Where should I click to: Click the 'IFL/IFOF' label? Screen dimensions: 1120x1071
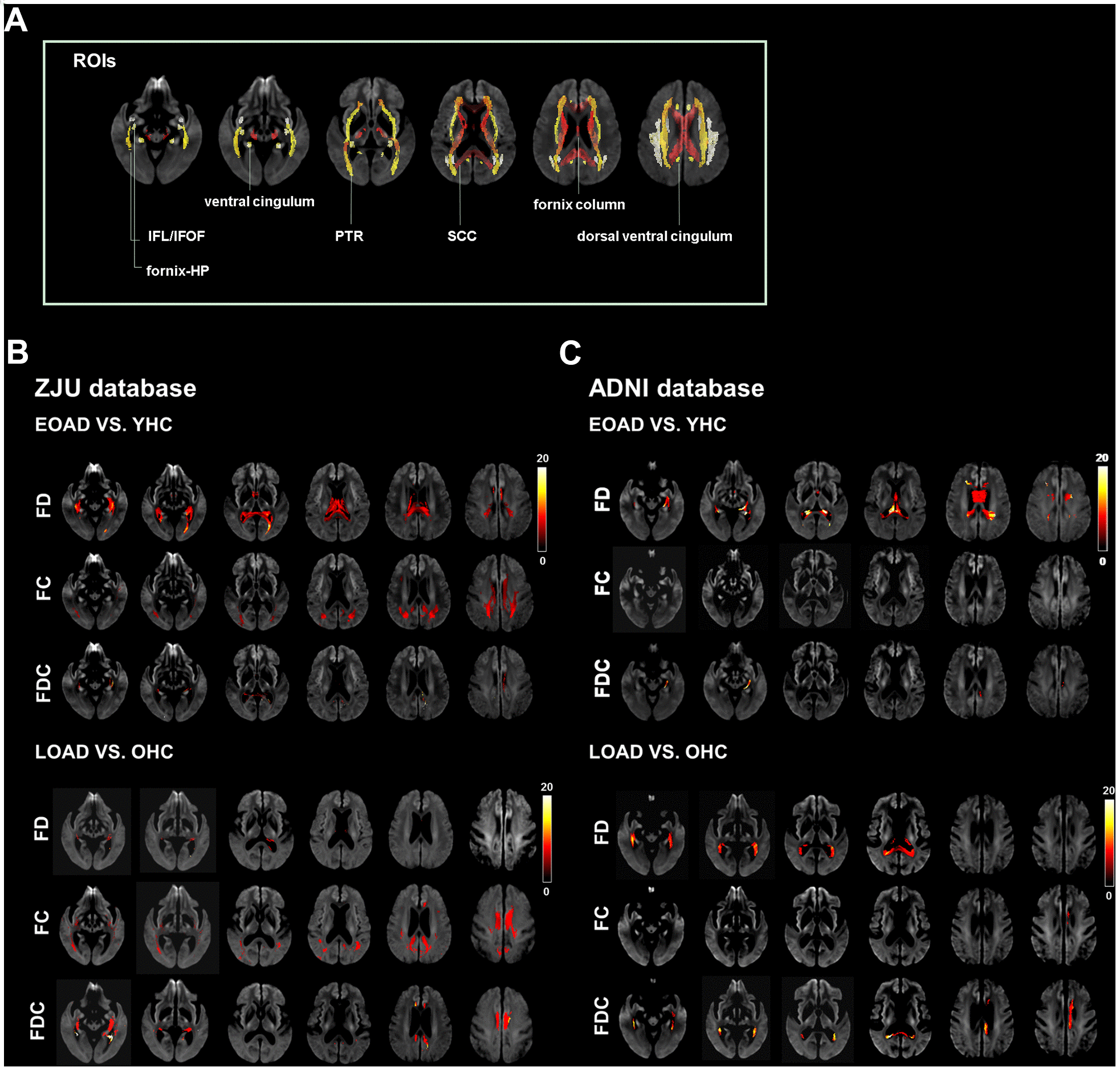click(x=176, y=236)
